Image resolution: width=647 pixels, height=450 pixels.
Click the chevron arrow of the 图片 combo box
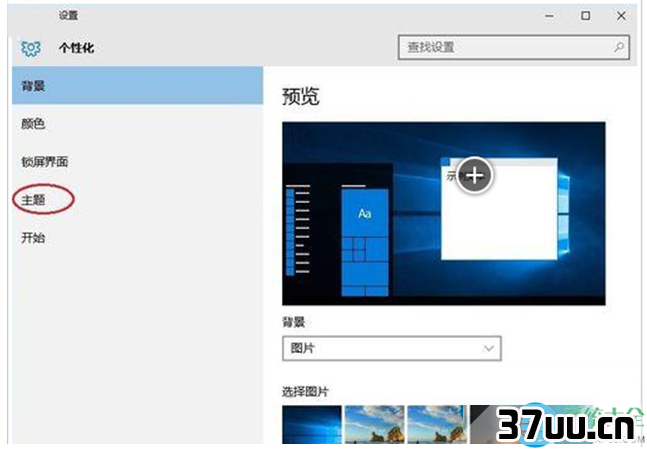[x=489, y=349]
